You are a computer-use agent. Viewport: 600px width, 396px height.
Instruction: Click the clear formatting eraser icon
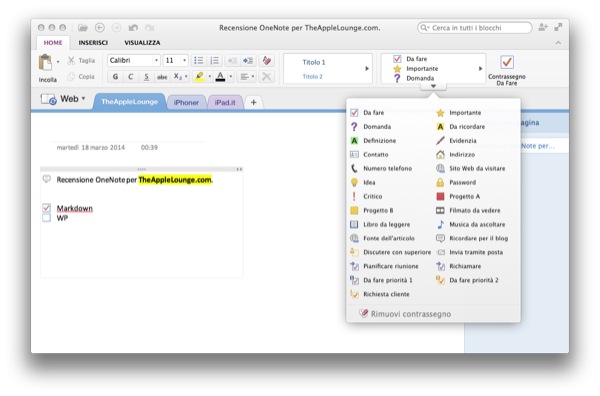click(266, 60)
